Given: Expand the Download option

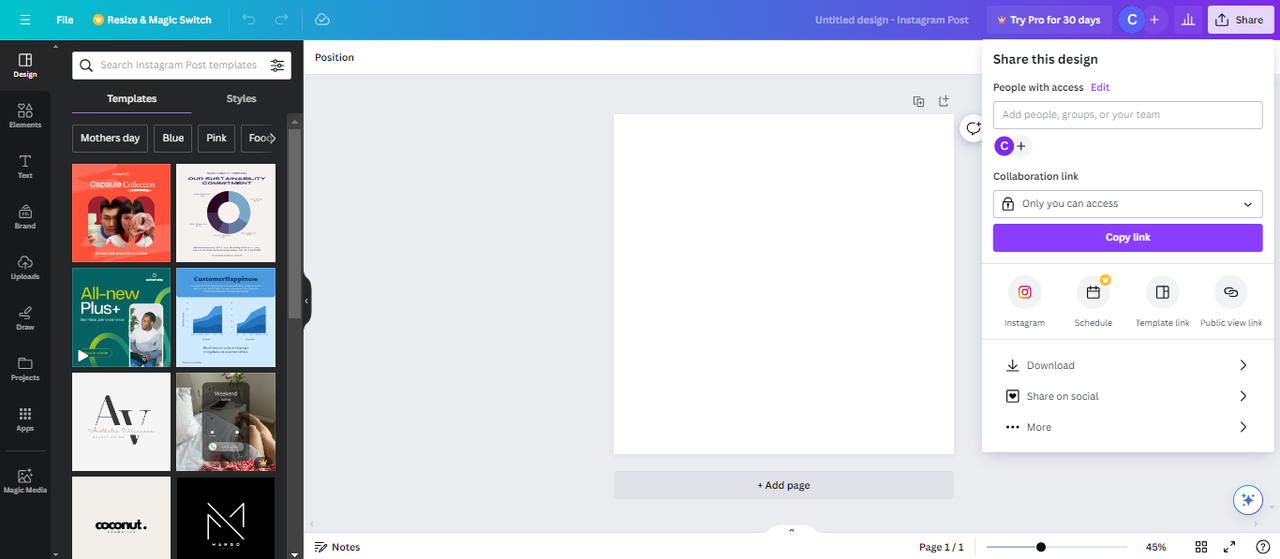Looking at the screenshot, I should [x=1127, y=365].
